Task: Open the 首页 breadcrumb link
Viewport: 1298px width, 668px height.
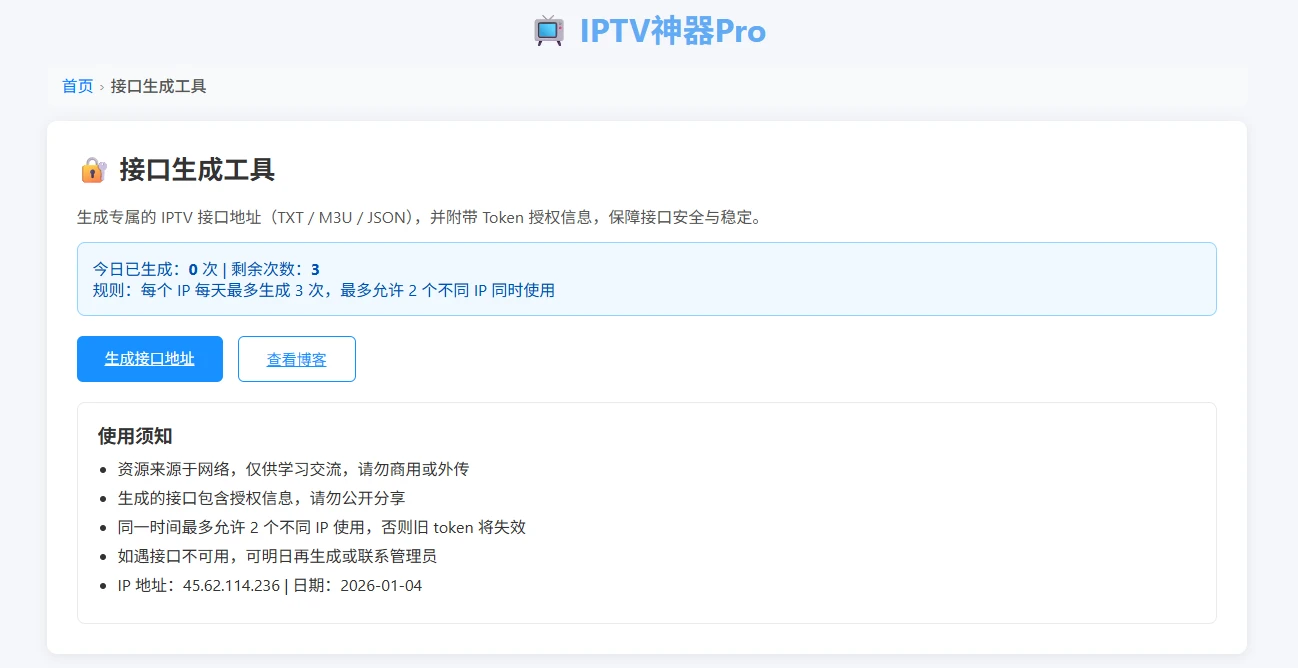Action: tap(76, 86)
